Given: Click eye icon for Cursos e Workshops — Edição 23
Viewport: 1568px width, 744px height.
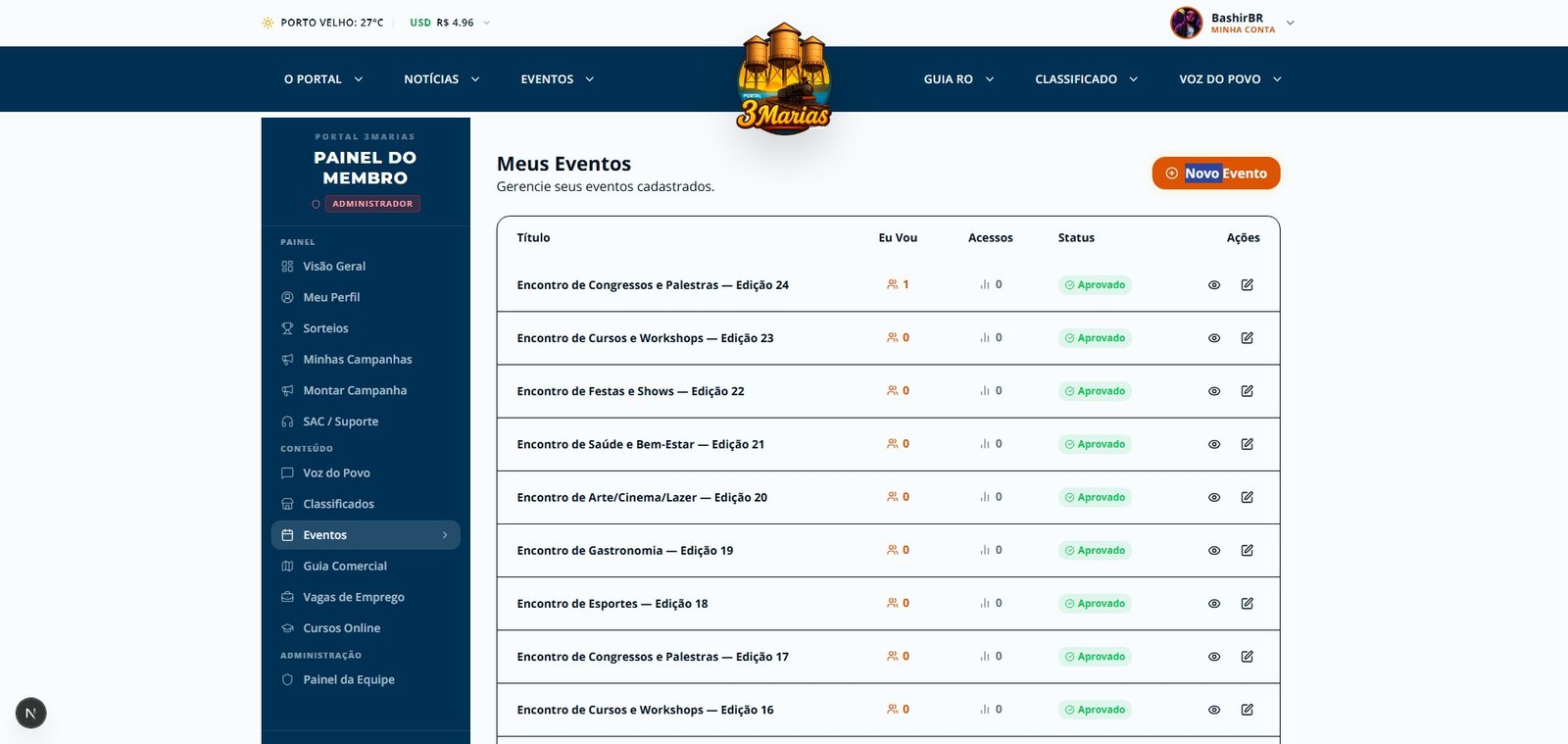Looking at the screenshot, I should [x=1214, y=338].
